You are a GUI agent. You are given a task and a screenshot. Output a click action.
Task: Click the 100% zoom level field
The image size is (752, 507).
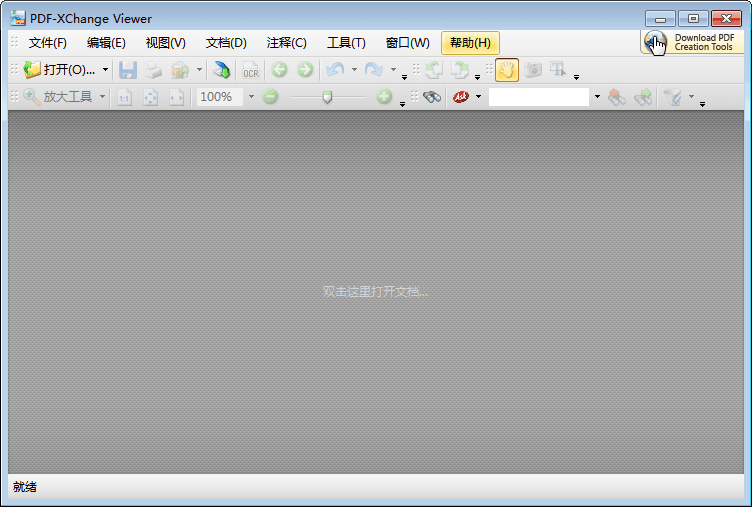click(x=220, y=97)
